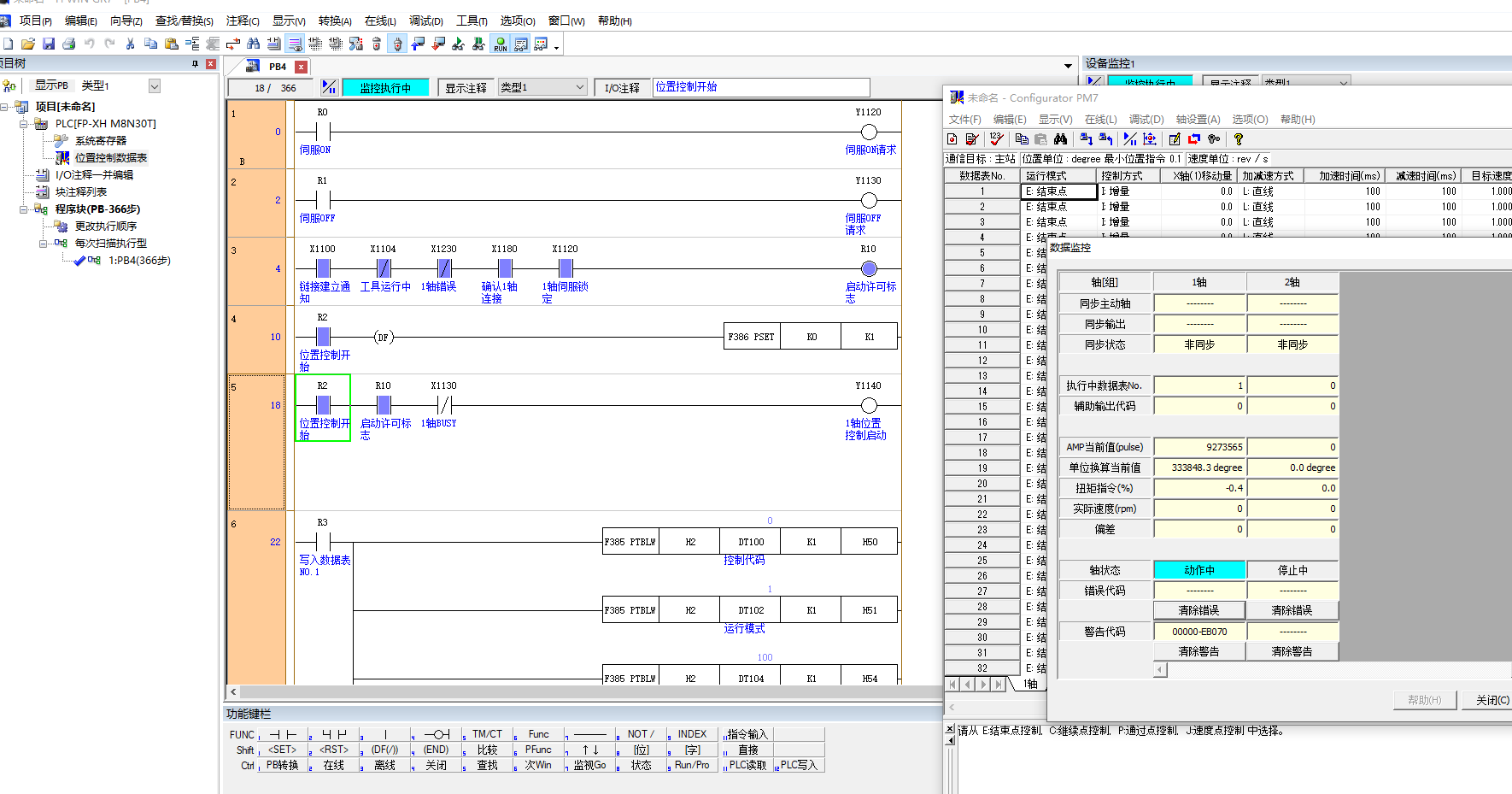Click the binoculars Find icon in main toolbar
The image size is (1512, 794).
click(x=253, y=44)
